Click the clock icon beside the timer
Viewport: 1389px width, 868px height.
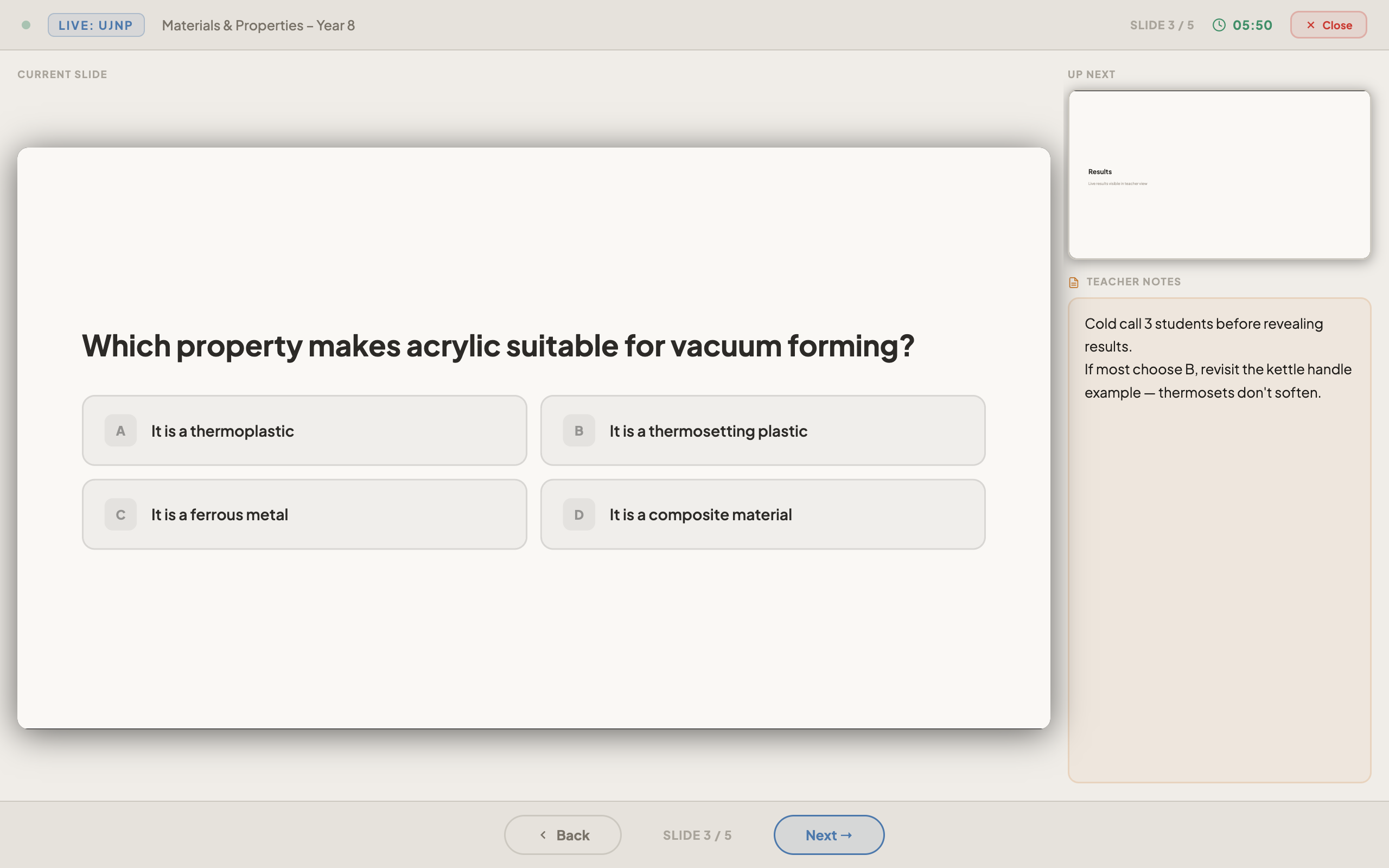click(1219, 25)
